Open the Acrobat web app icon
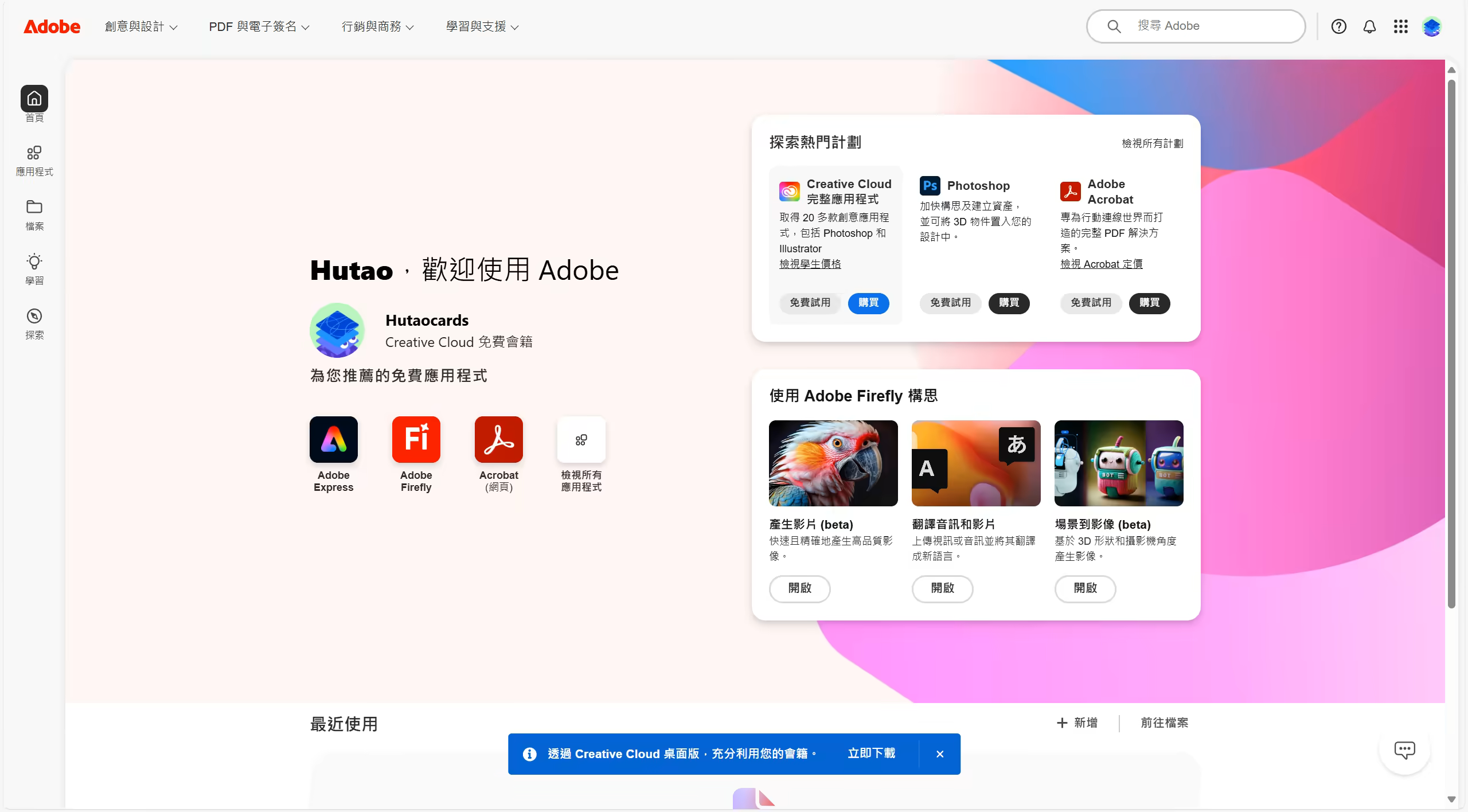This screenshot has width=1468, height=812. [x=498, y=439]
